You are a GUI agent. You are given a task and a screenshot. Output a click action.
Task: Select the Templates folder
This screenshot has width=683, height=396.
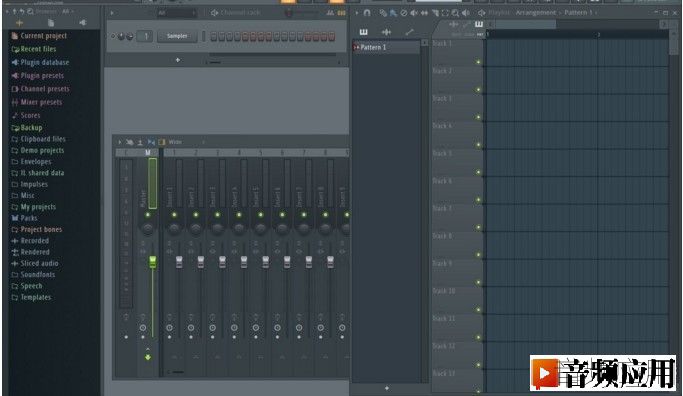click(31, 297)
